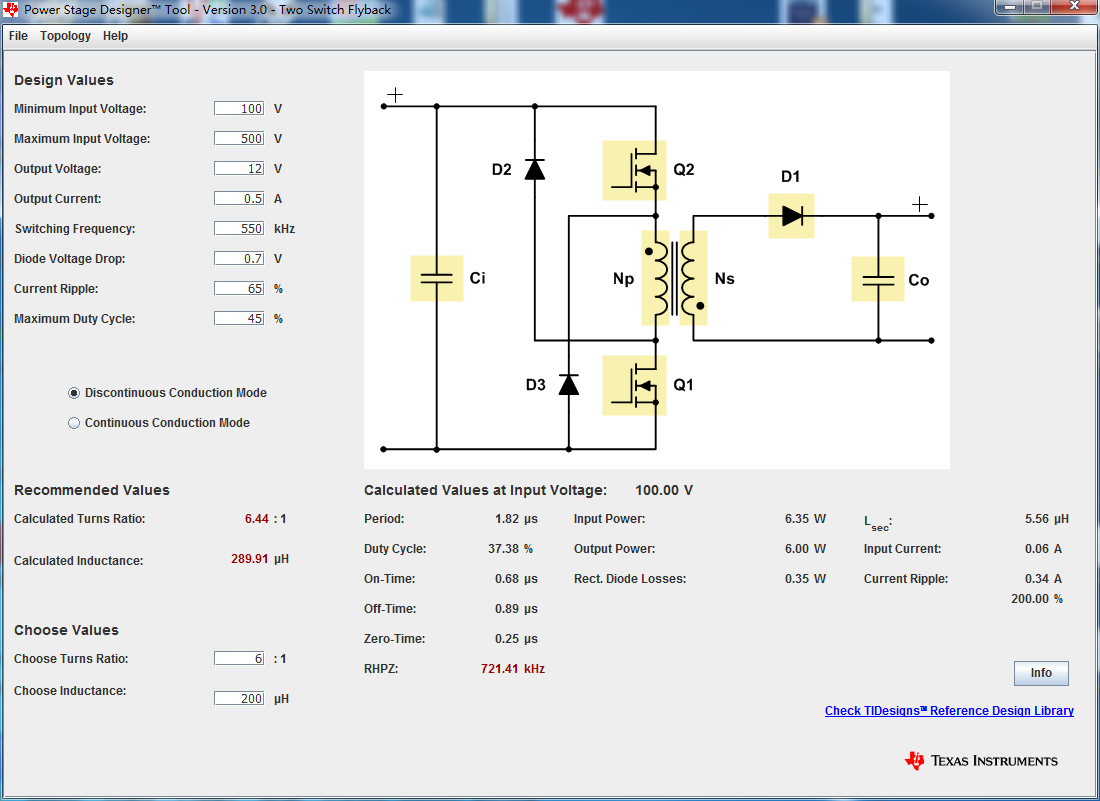The image size is (1100, 801).
Task: Click the ripple percentage 200.00 %
Action: point(1037,599)
